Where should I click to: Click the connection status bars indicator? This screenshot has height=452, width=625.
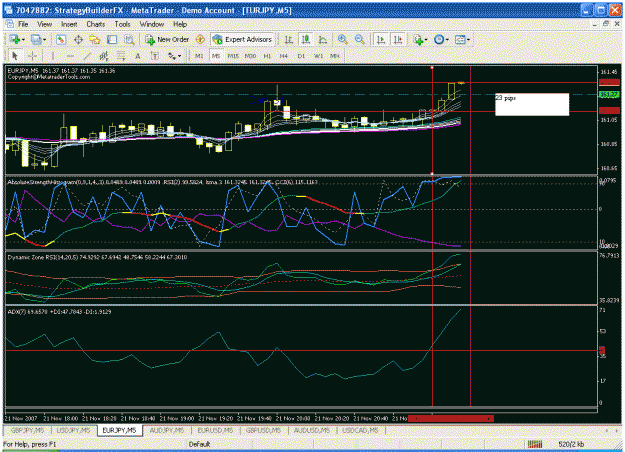535,444
